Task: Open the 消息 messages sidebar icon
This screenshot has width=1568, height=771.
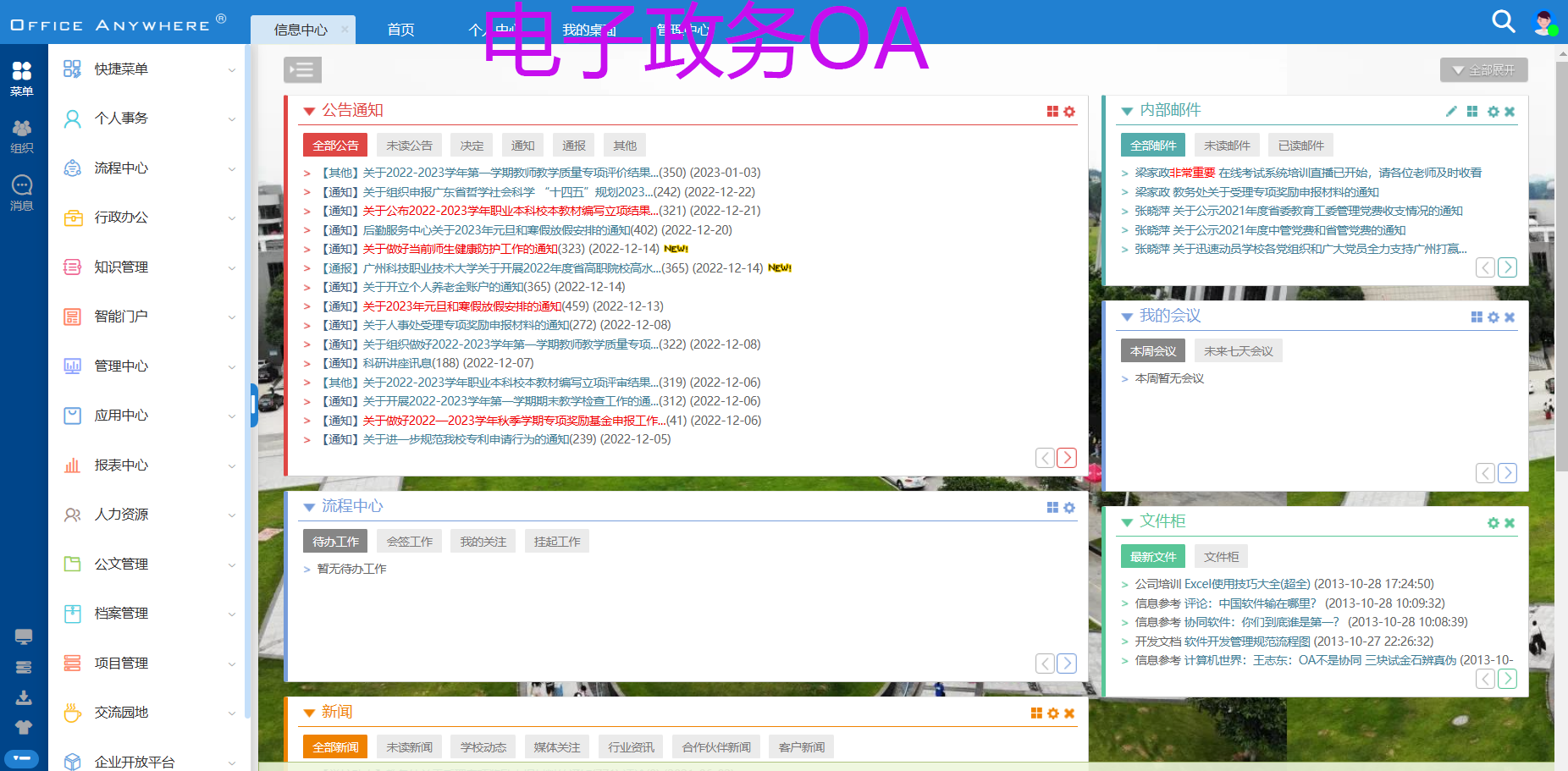Action: tap(22, 192)
